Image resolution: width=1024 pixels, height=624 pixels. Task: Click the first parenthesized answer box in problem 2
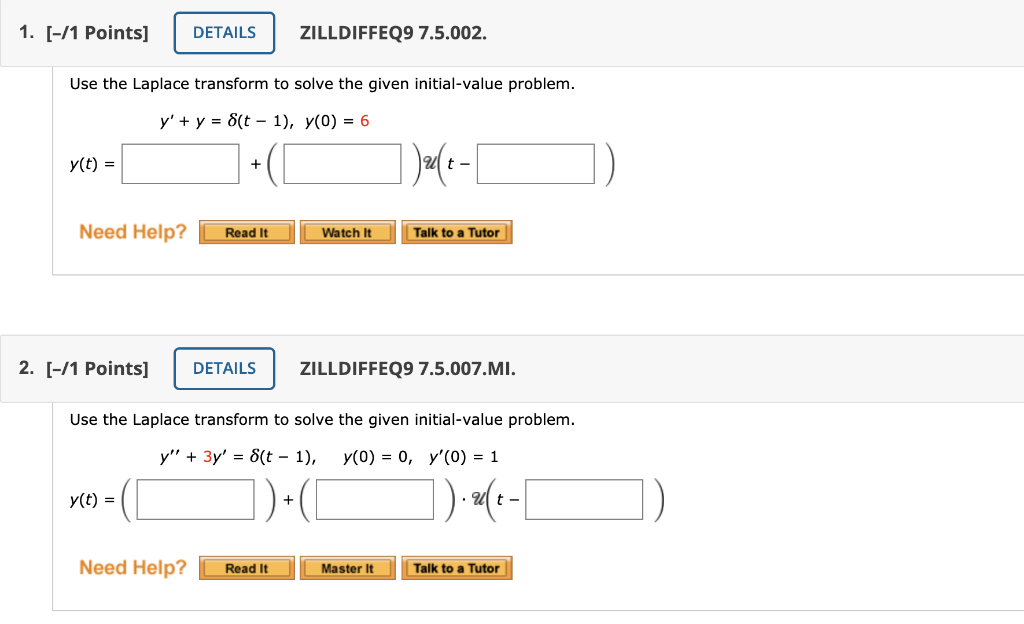(194, 499)
